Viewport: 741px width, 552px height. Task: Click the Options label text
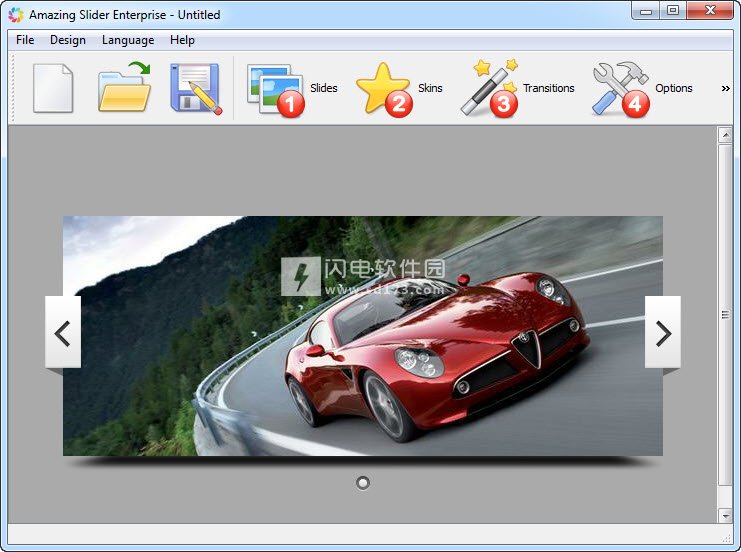coord(673,88)
